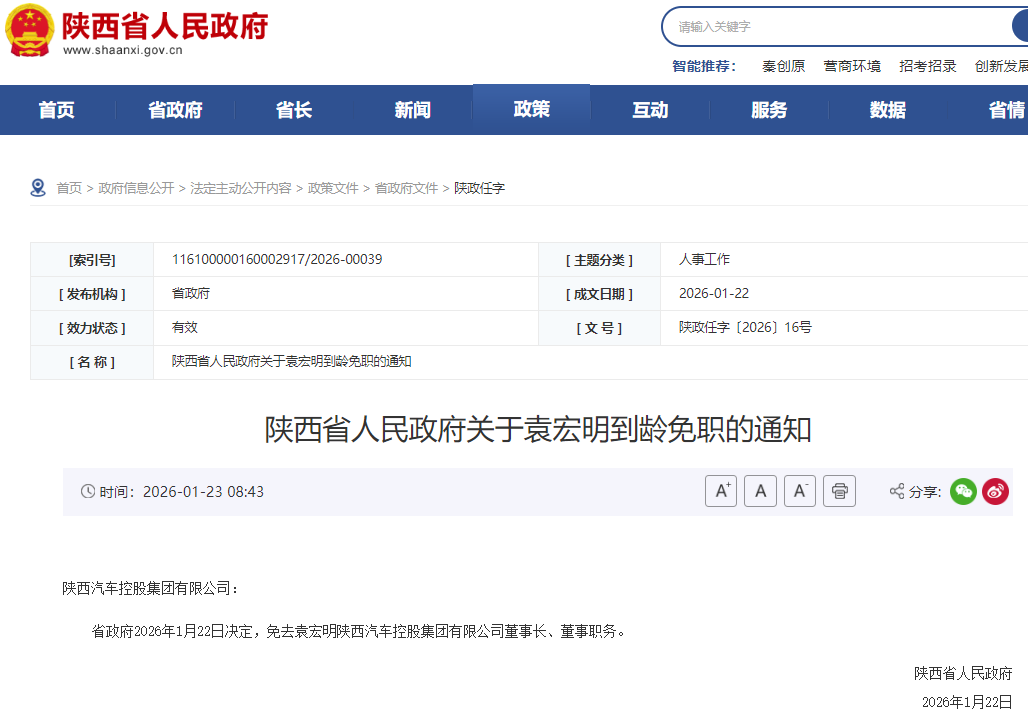Click the location icon before the breadcrumb
This screenshot has height=720, width=1028.
click(x=38, y=186)
